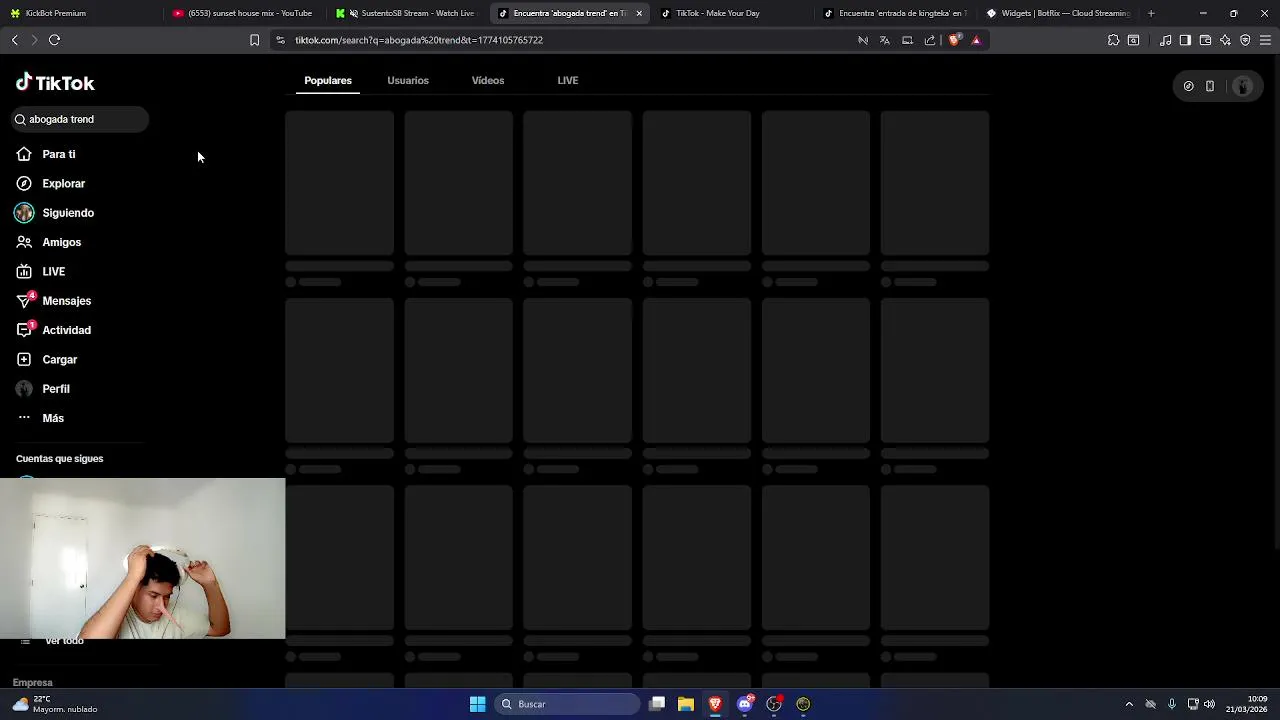Switch to the Videos tab
1280x720 pixels.
[x=488, y=80]
